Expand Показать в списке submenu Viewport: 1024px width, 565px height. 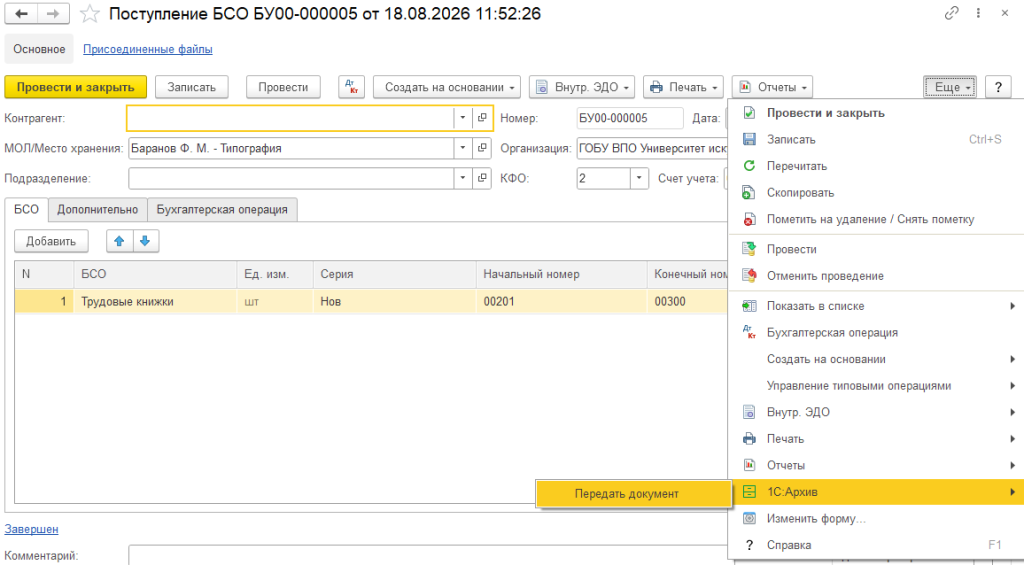click(x=876, y=306)
